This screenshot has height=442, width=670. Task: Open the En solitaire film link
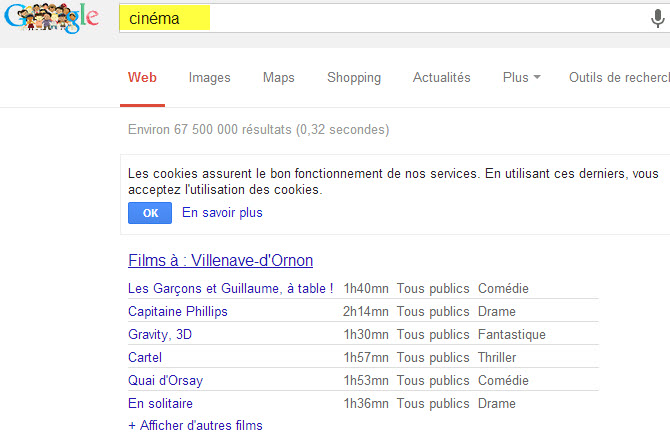pyautogui.click(x=160, y=404)
